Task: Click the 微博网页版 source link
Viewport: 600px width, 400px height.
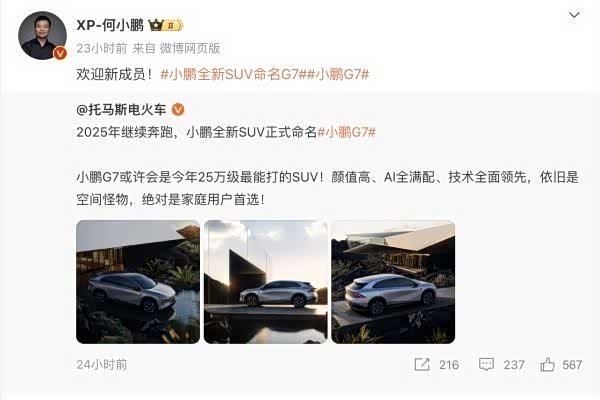Action: pyautogui.click(x=190, y=48)
